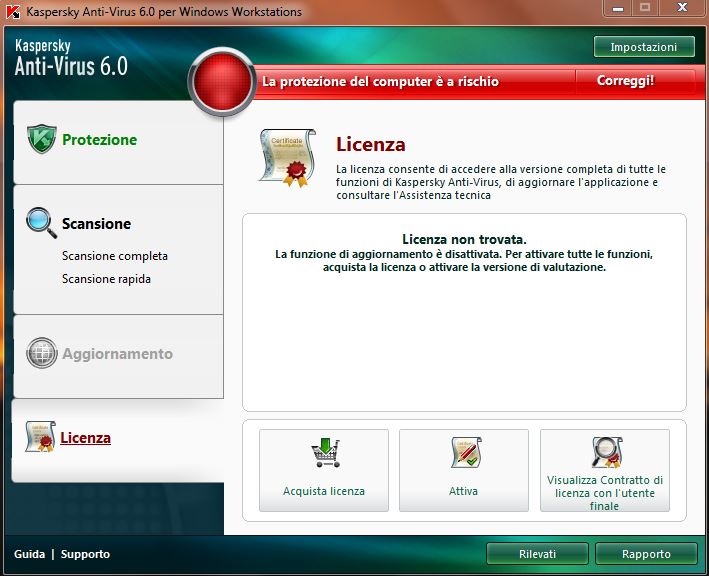The width and height of the screenshot is (709, 576).
Task: Open the Rapporto report button
Action: [x=645, y=554]
